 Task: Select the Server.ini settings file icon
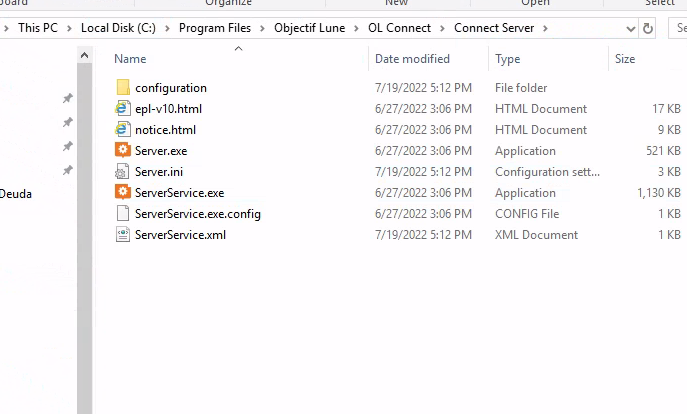123,172
